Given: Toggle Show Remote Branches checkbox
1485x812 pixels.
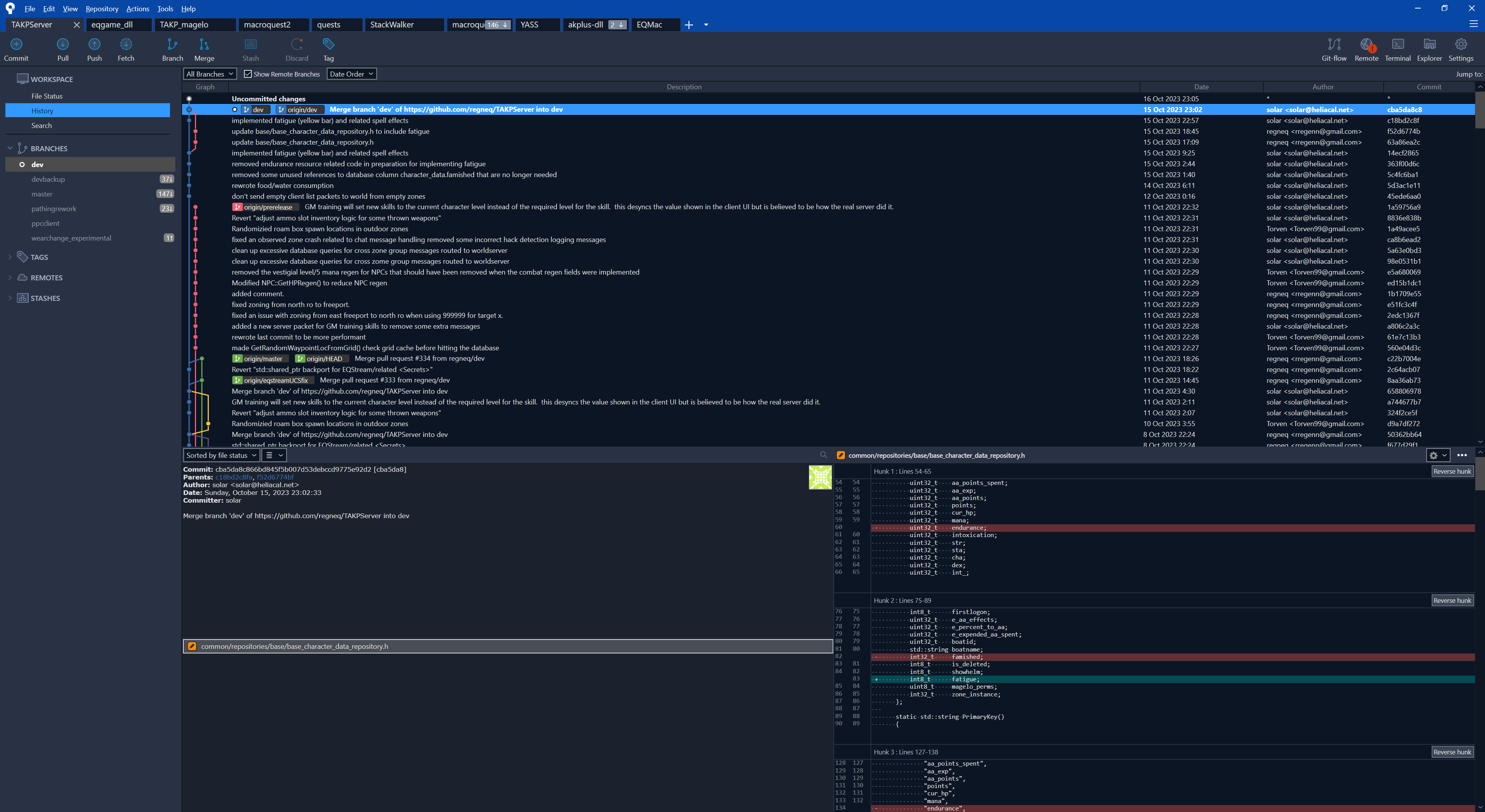Looking at the screenshot, I should pos(248,74).
